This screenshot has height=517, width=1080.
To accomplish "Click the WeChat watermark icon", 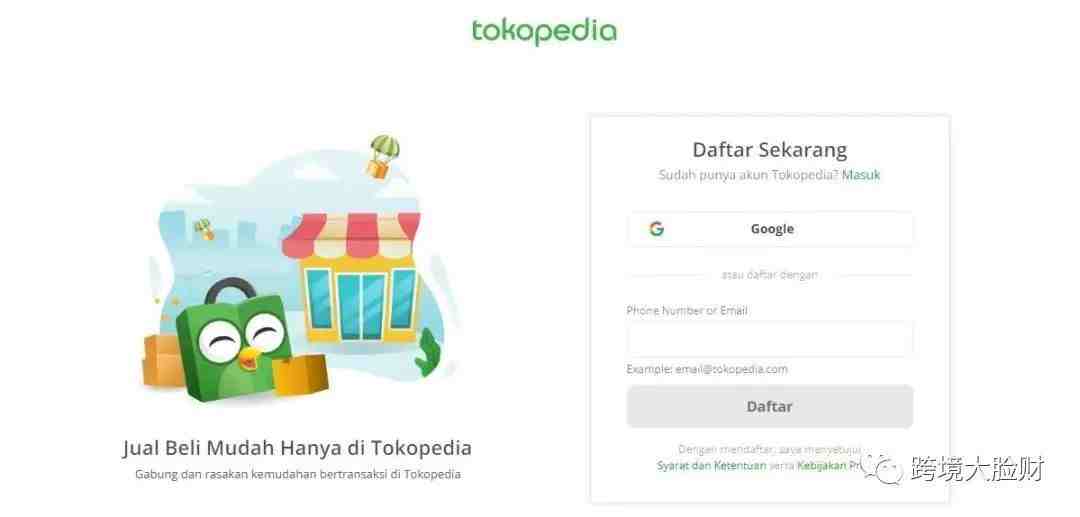I will (x=884, y=469).
